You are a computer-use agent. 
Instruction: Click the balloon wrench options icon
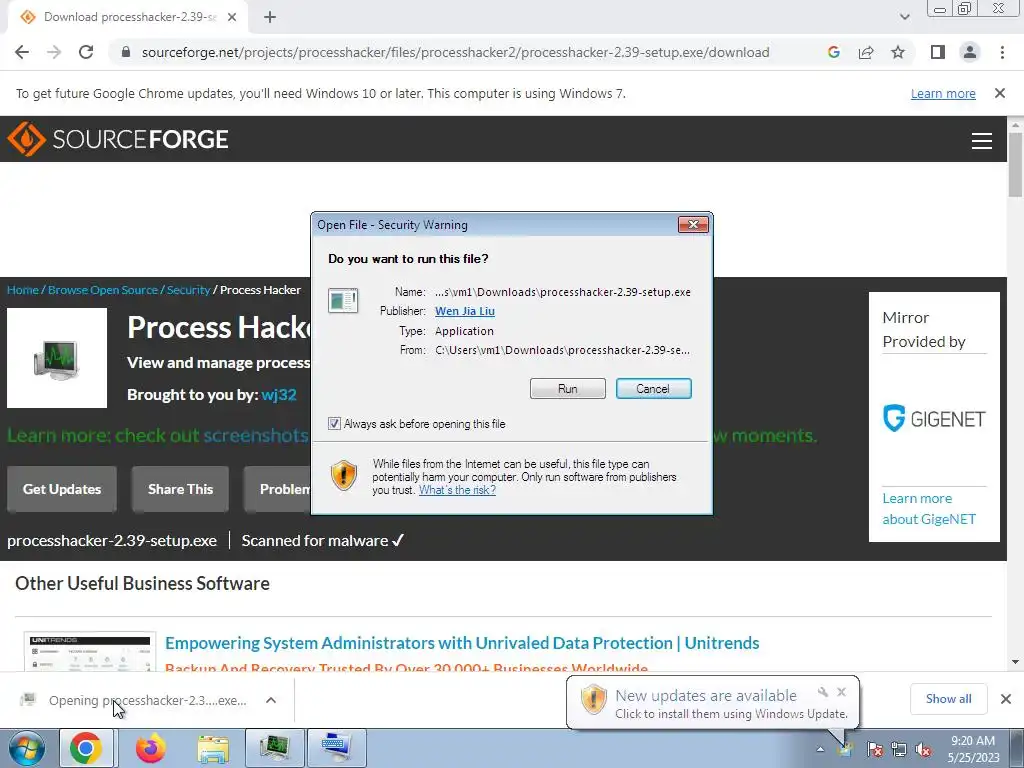[x=823, y=692]
